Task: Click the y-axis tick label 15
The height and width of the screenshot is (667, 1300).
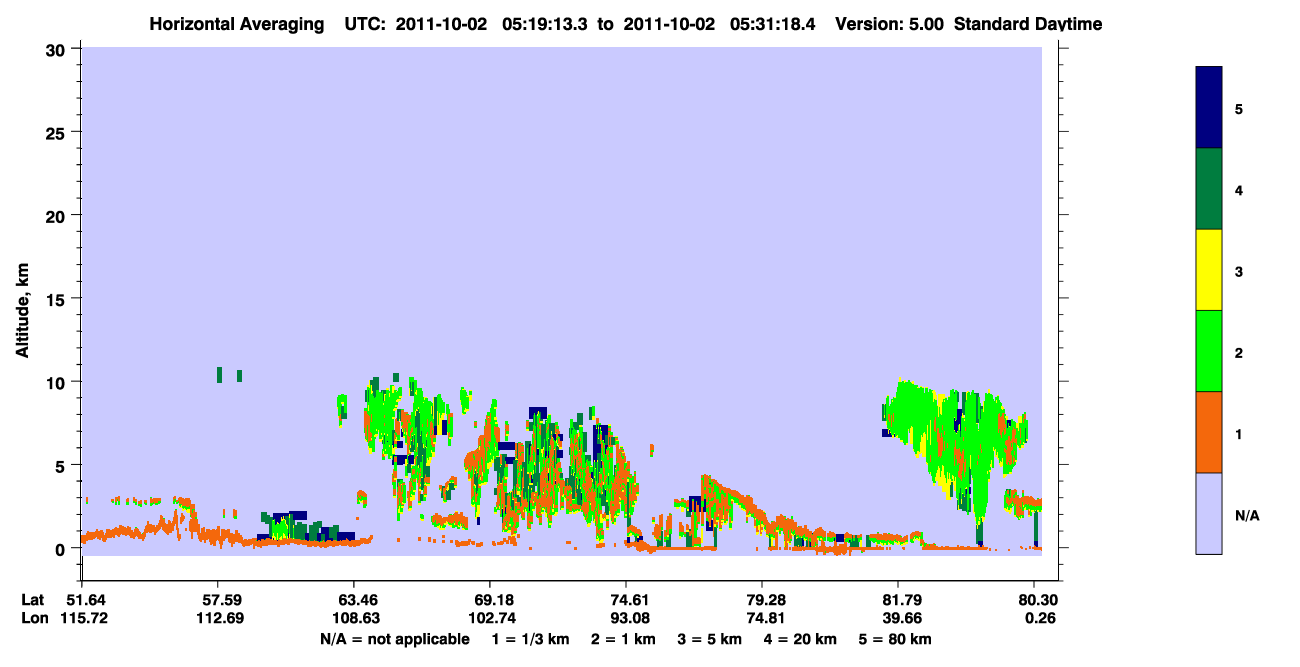Action: tap(58, 299)
